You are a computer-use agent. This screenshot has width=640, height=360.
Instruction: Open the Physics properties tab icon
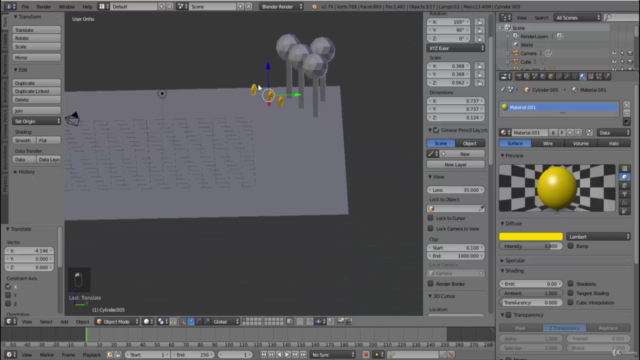pyautogui.click(x=607, y=76)
